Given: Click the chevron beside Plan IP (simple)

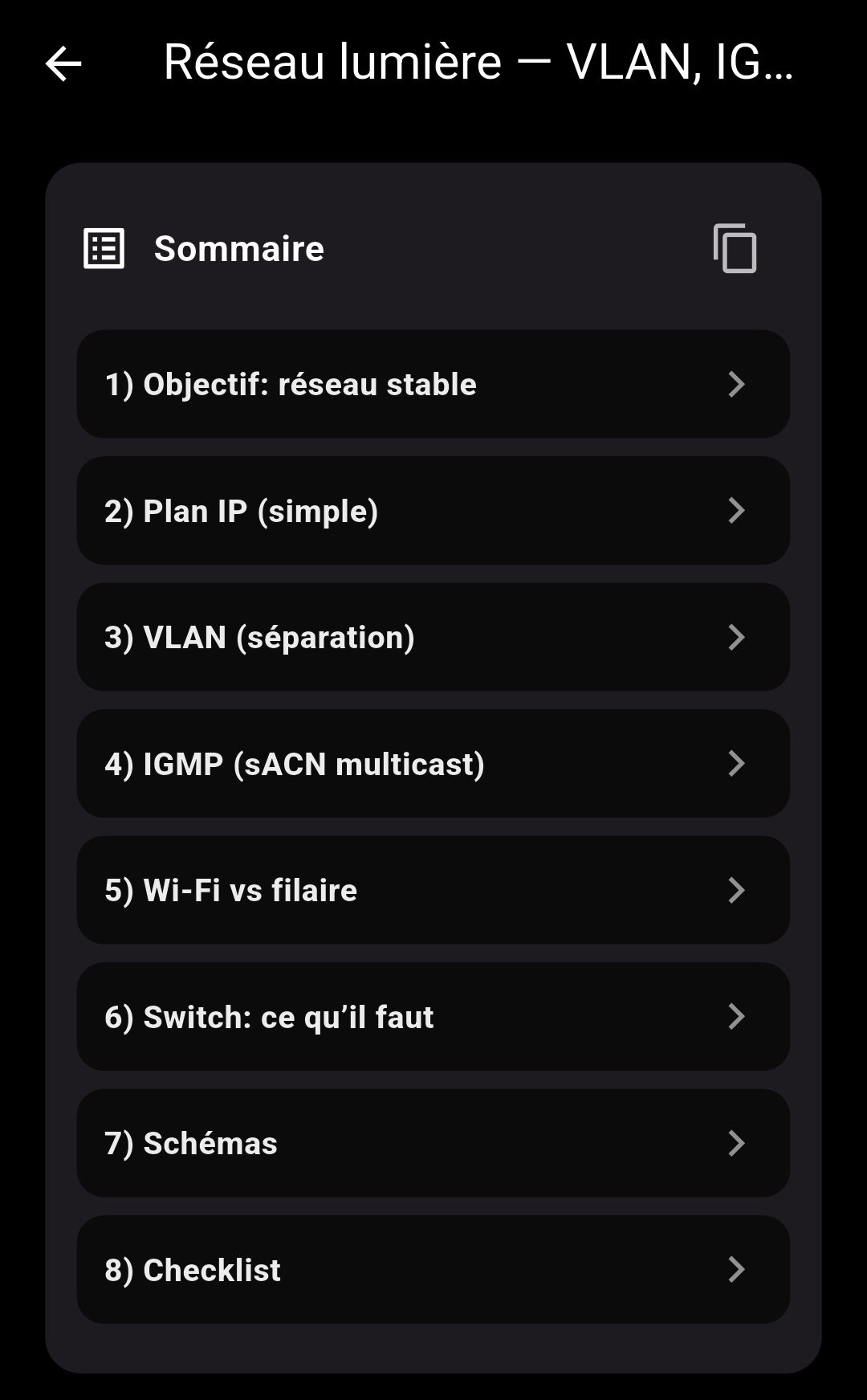Looking at the screenshot, I should (x=736, y=511).
